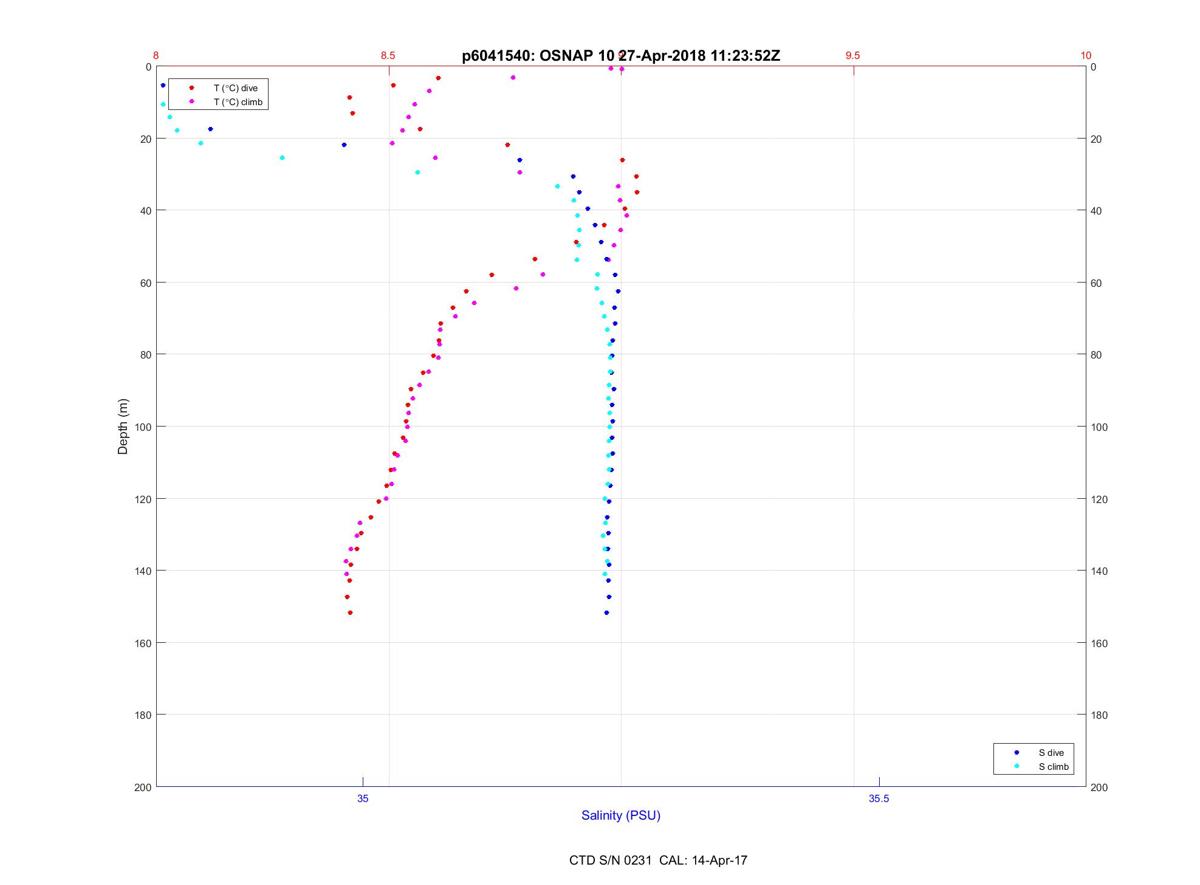Click the 'CTD S/N 0231 CAL: 14-Apr-17' caption
Screen dimensions: 1200x885
click(658, 860)
